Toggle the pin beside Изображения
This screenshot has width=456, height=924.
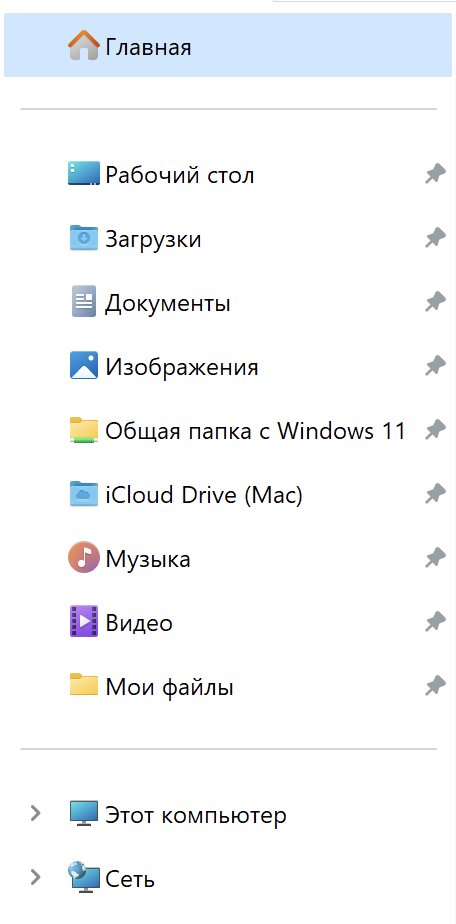pos(435,366)
